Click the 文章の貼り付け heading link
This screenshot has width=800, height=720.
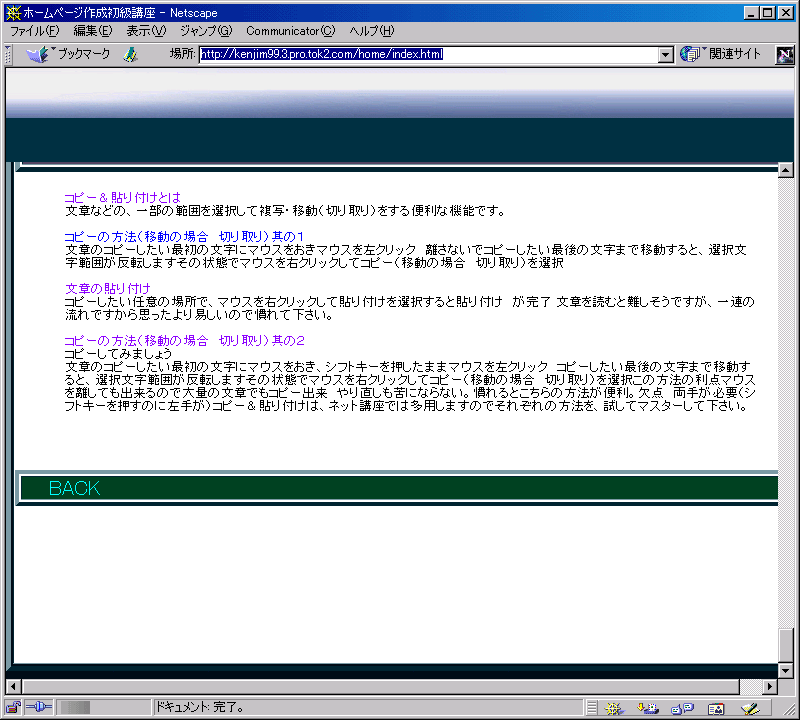(x=108, y=289)
